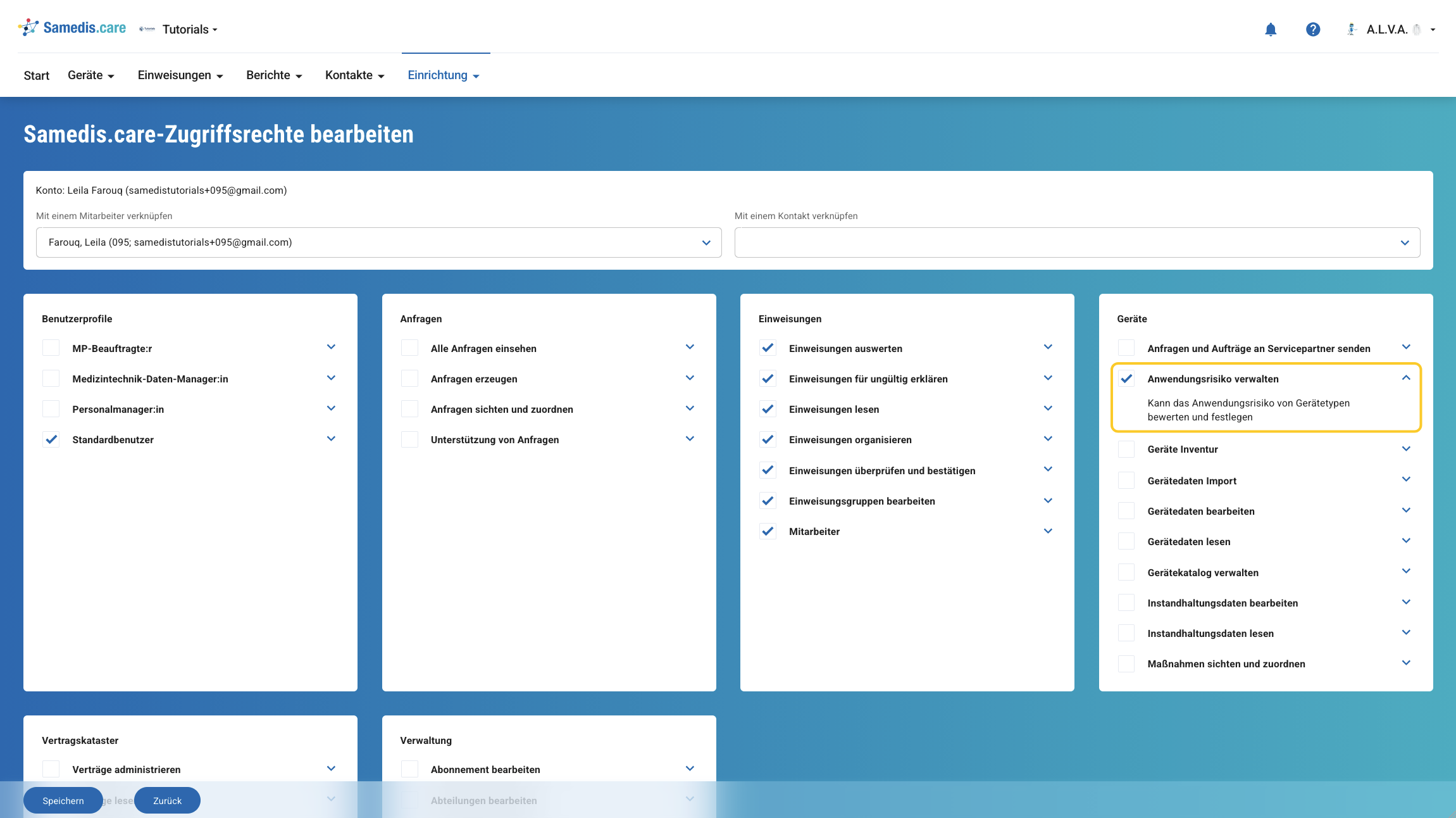Check Alle Anfragen einsehen
1456x818 pixels.
coord(410,348)
